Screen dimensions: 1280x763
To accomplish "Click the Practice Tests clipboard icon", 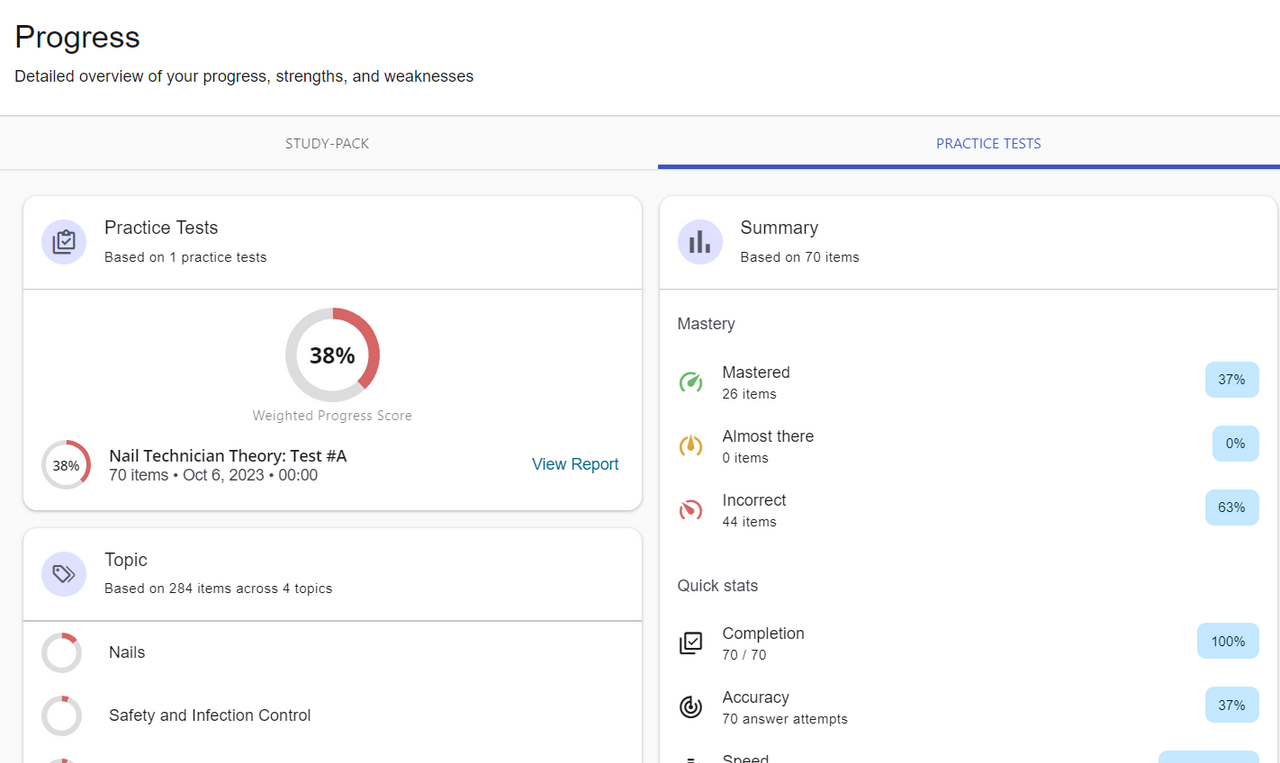I will 64,242.
